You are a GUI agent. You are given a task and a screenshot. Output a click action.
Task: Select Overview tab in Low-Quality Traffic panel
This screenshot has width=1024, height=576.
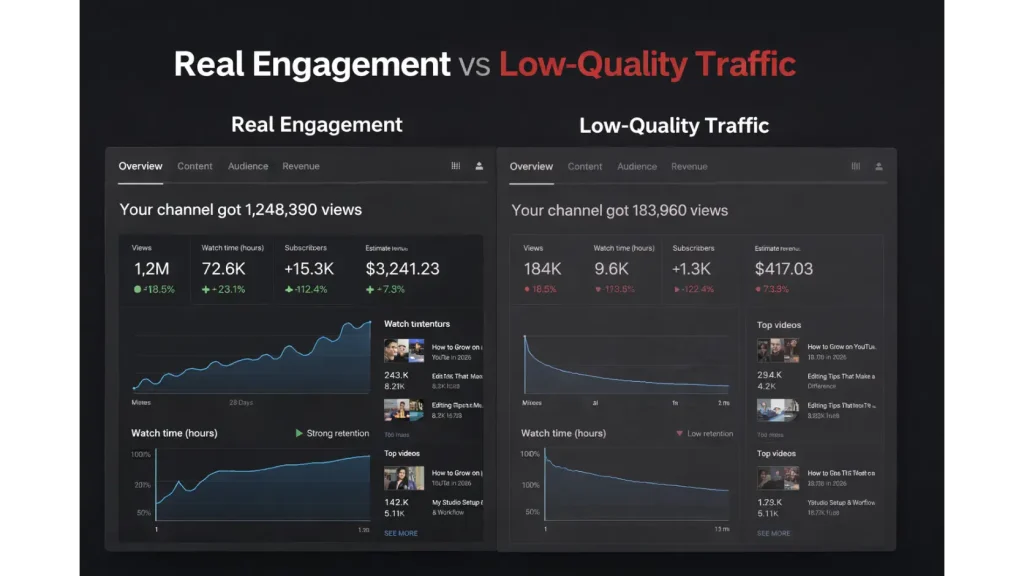click(x=531, y=167)
